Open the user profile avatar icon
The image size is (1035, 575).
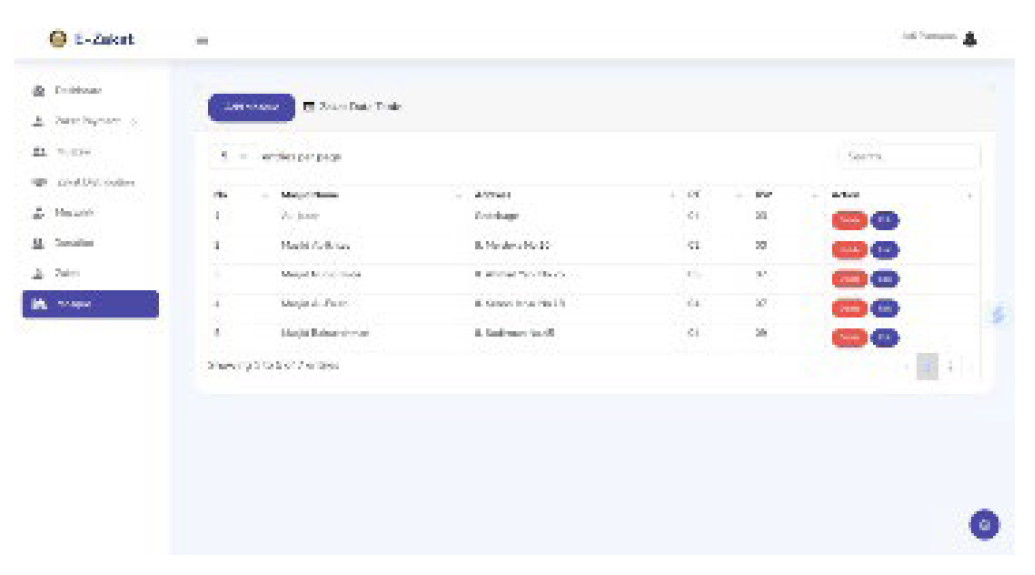pos(969,39)
